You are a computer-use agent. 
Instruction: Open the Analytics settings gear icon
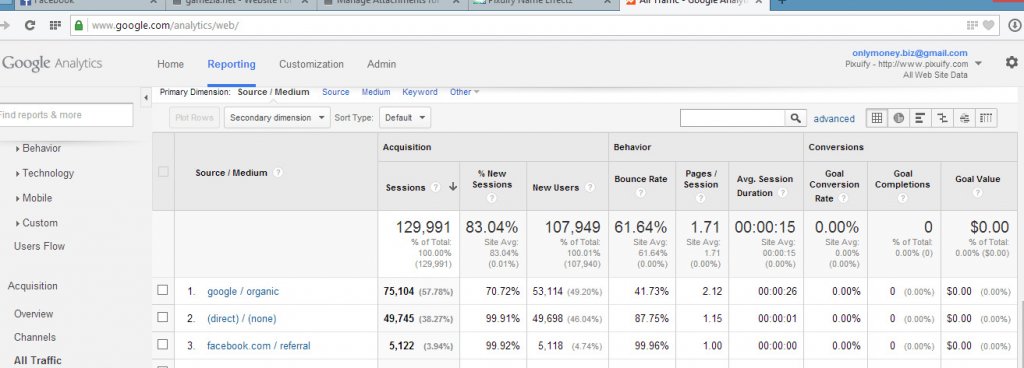(x=1012, y=63)
